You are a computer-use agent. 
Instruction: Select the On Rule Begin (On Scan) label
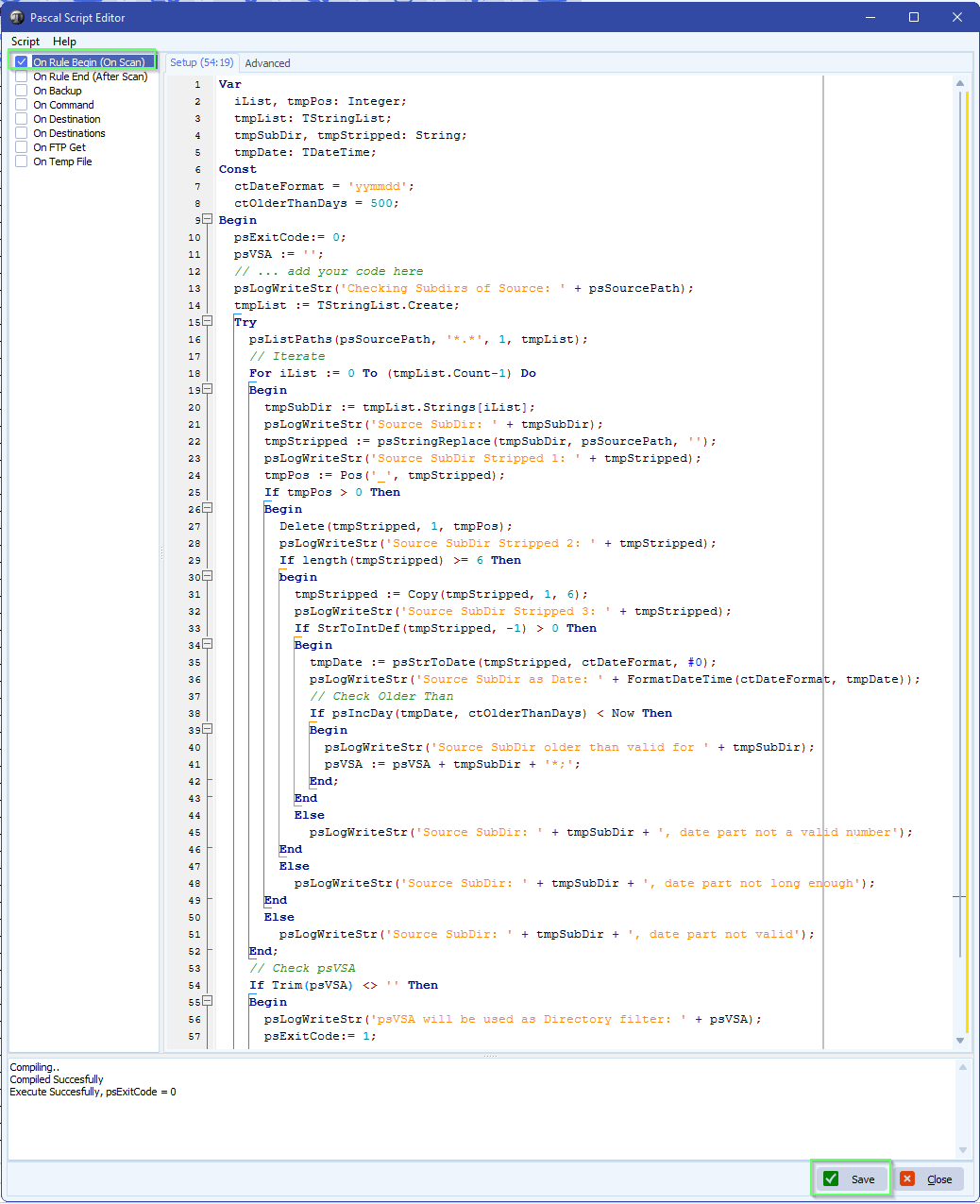coord(89,62)
